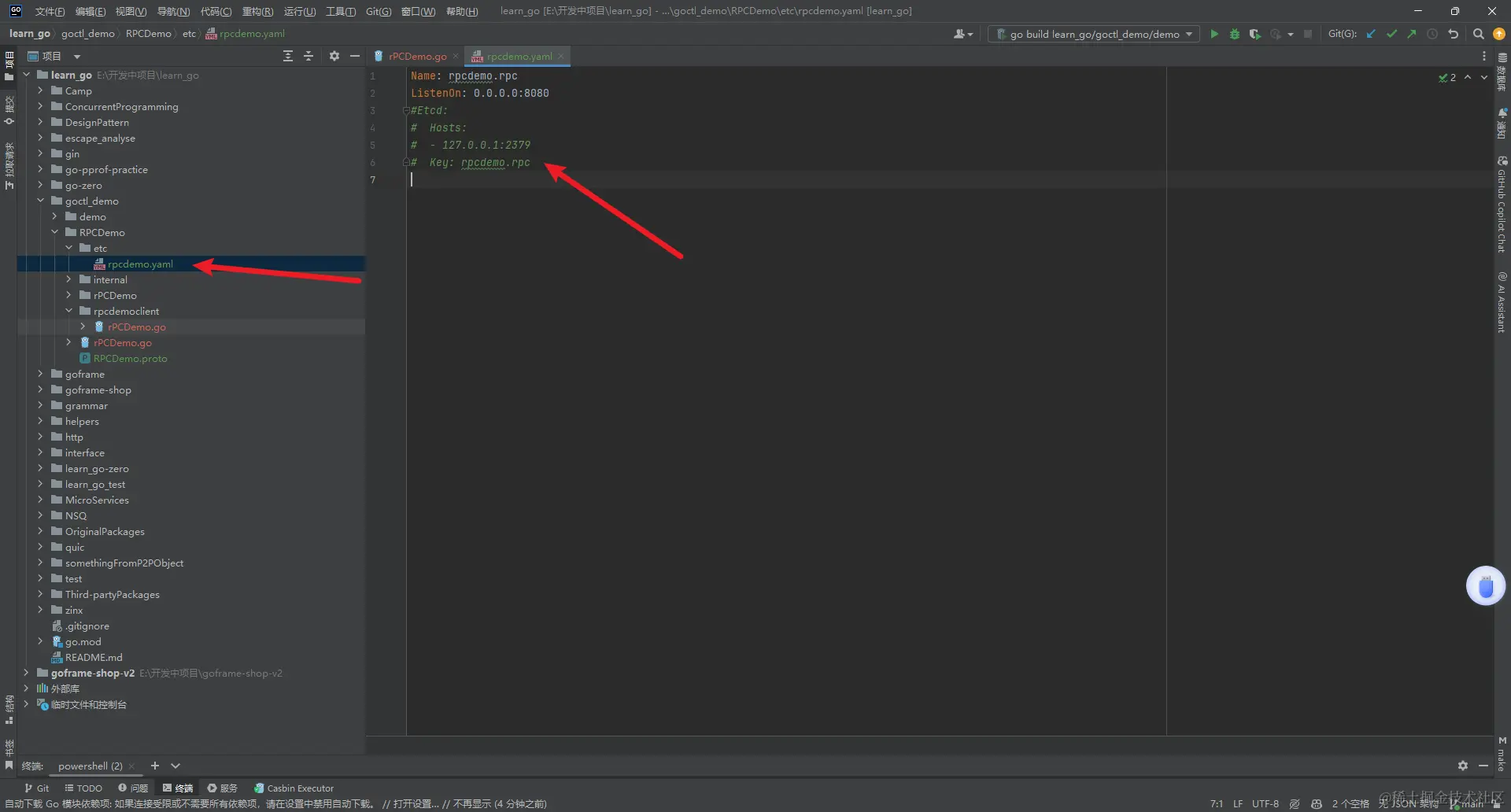
Task: Select RPCDemo.proto in project tree
Action: pyautogui.click(x=130, y=358)
